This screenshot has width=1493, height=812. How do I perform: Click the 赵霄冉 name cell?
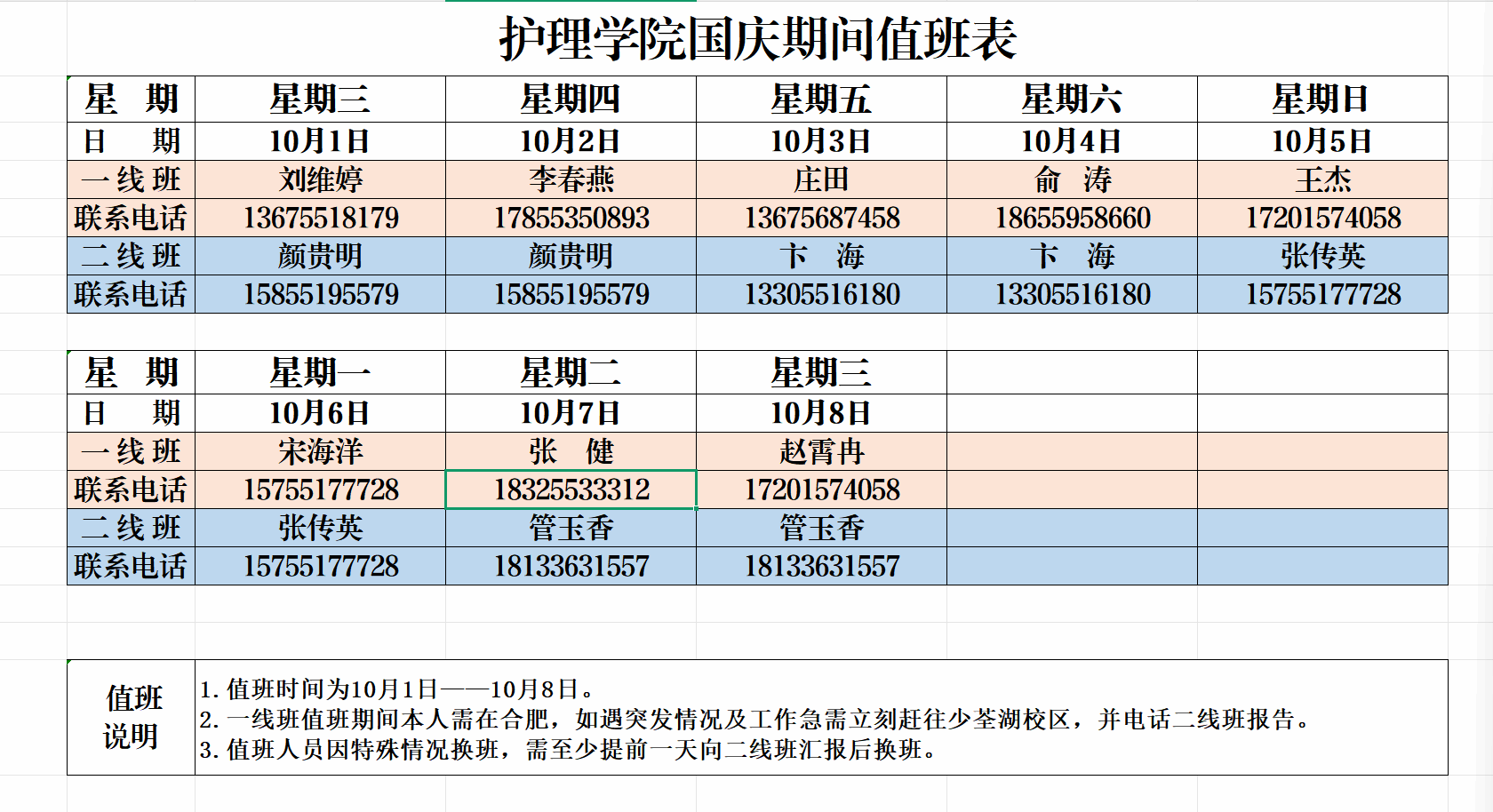pyautogui.click(x=821, y=451)
